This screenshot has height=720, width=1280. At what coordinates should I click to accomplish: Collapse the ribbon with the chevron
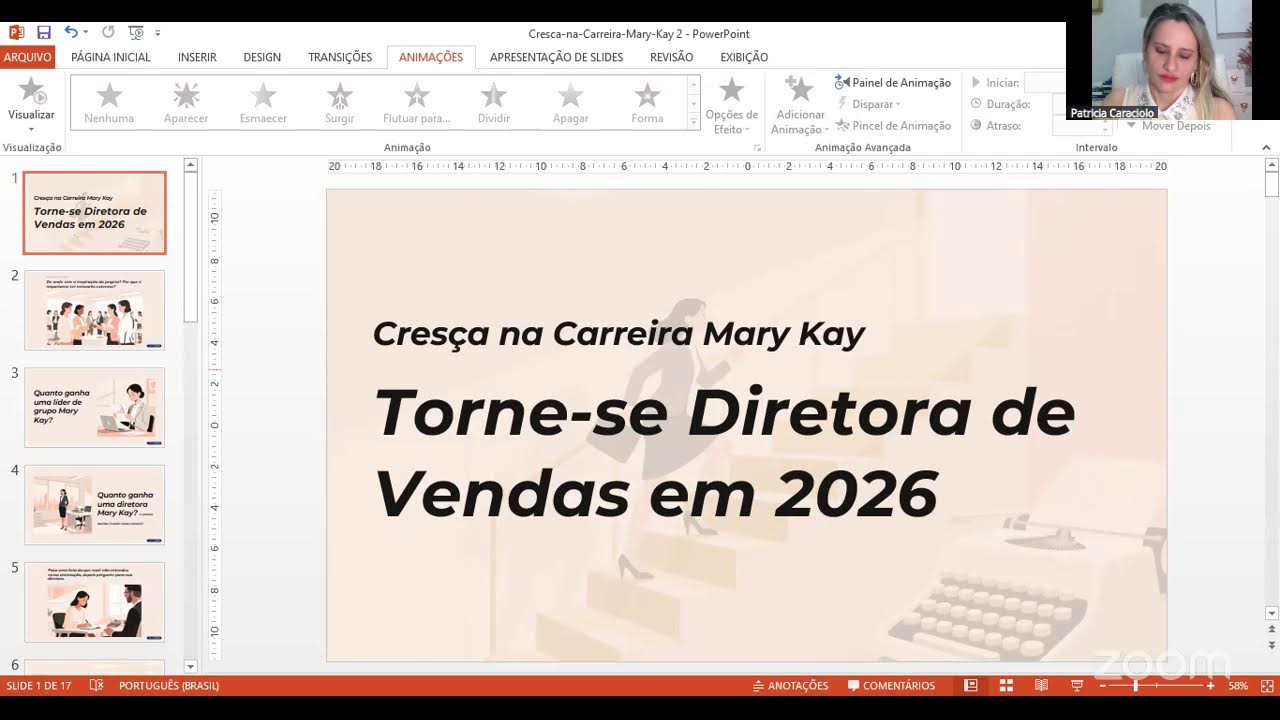point(1266,148)
